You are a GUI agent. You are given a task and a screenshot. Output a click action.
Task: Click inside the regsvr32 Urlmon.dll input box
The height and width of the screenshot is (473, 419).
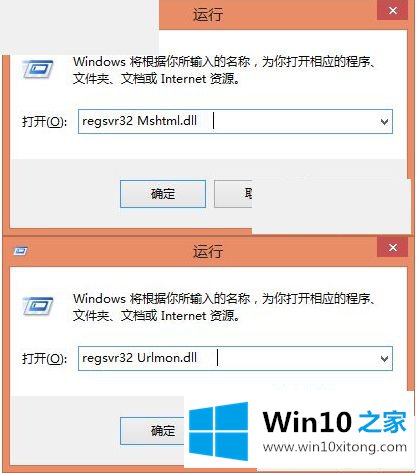[235, 359]
